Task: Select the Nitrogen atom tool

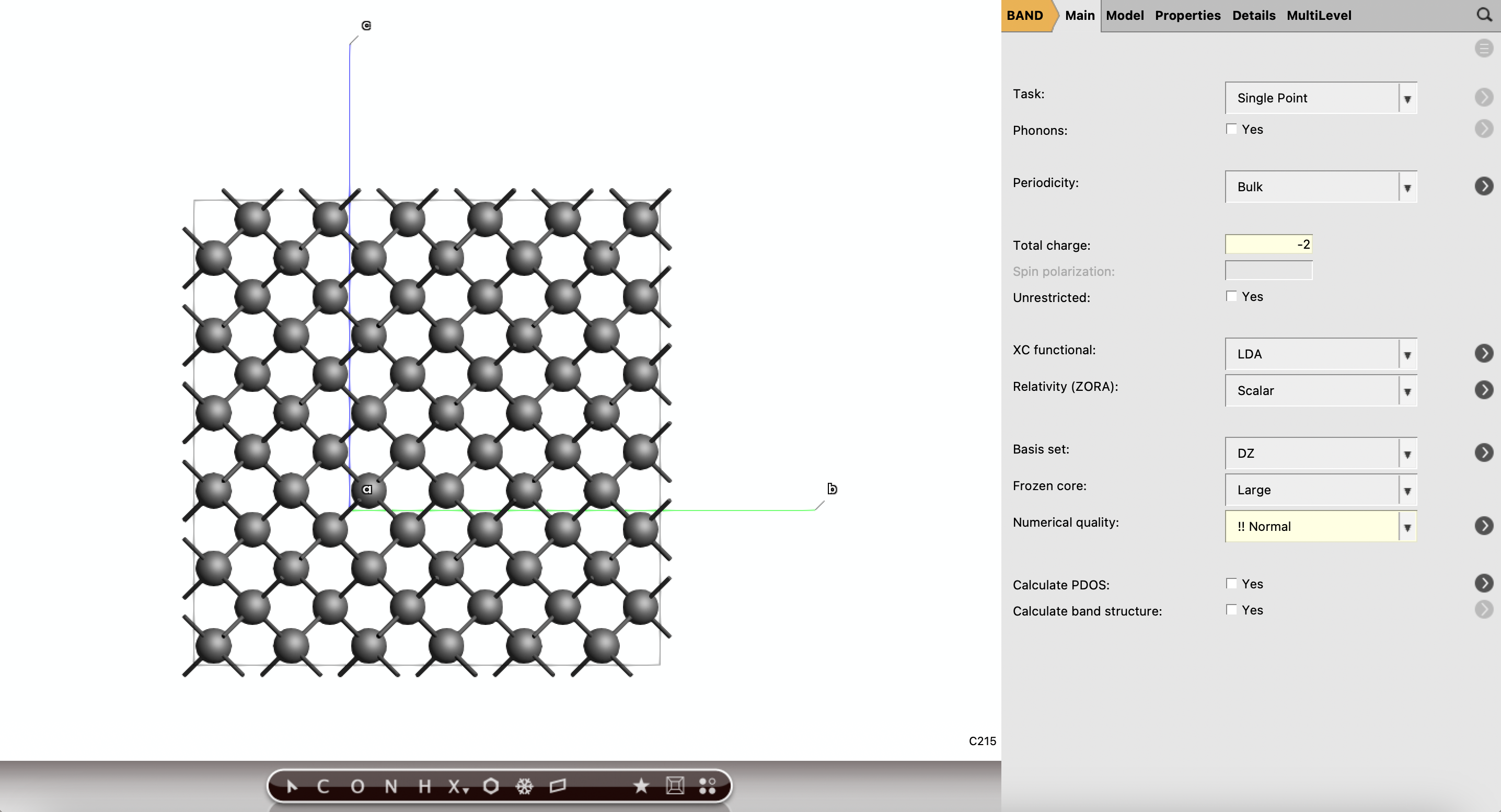Action: (x=391, y=786)
